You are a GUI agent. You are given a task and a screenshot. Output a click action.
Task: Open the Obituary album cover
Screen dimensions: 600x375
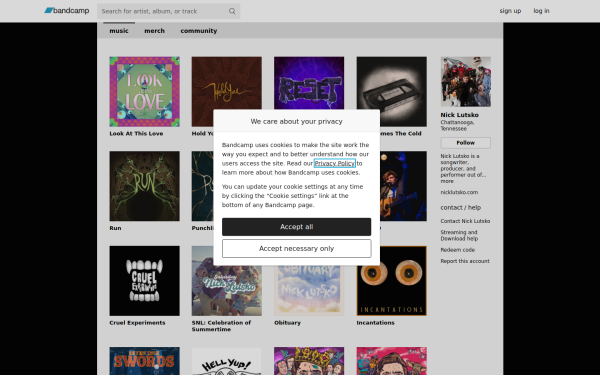[x=309, y=291]
